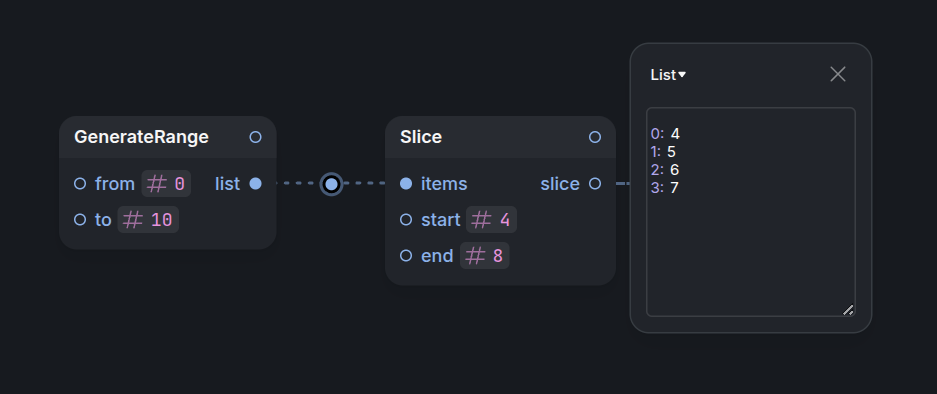The width and height of the screenshot is (937, 394).
Task: Open the List type dropdown
Action: click(x=668, y=75)
